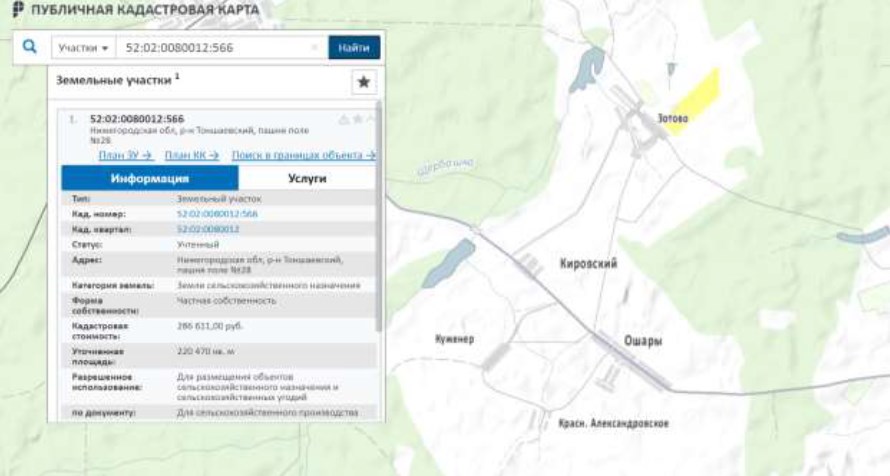The image size is (890, 476).
Task: Add result to favorites with small star
Action: (x=358, y=119)
